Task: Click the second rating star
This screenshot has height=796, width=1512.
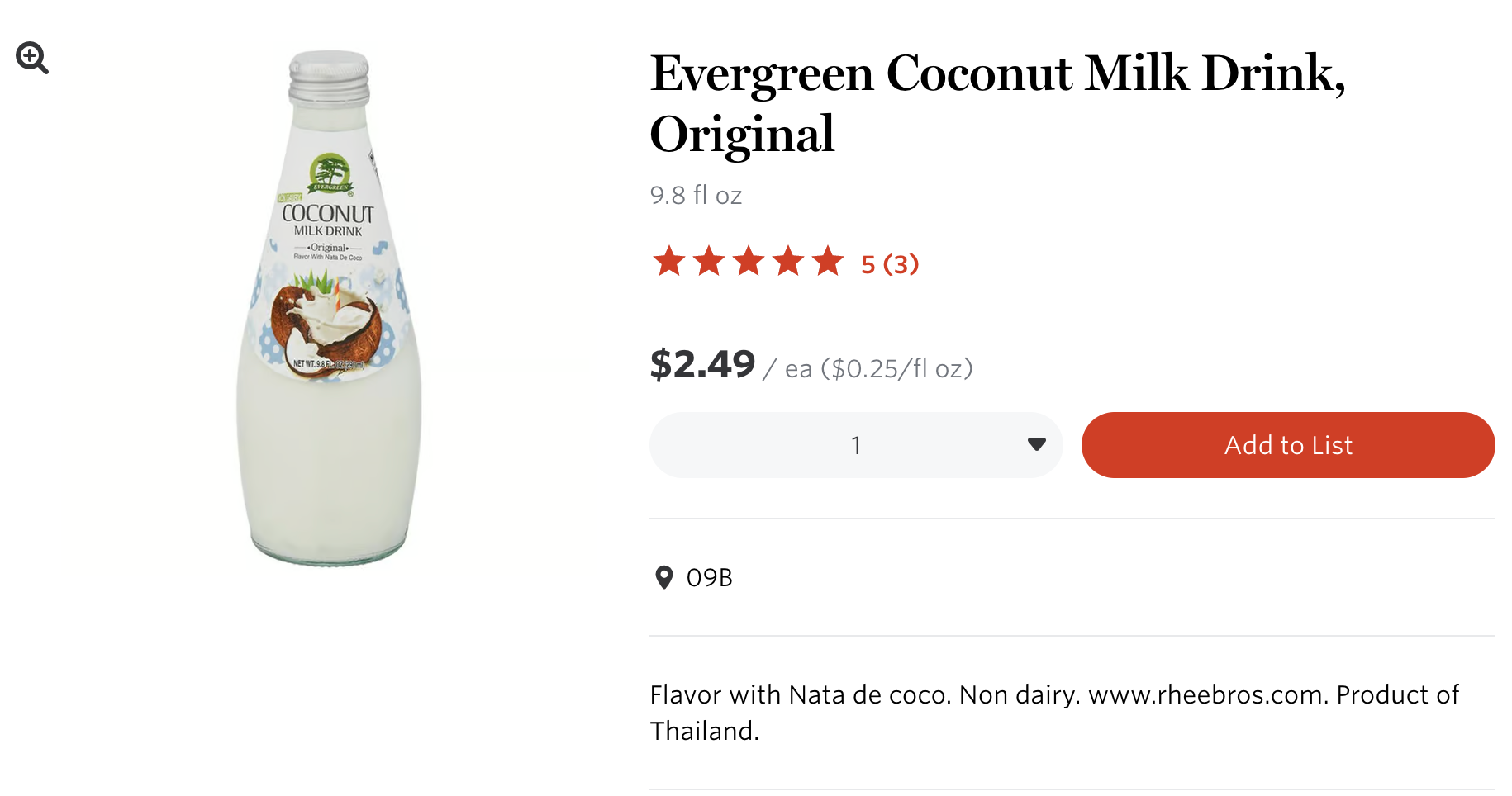Action: [708, 262]
